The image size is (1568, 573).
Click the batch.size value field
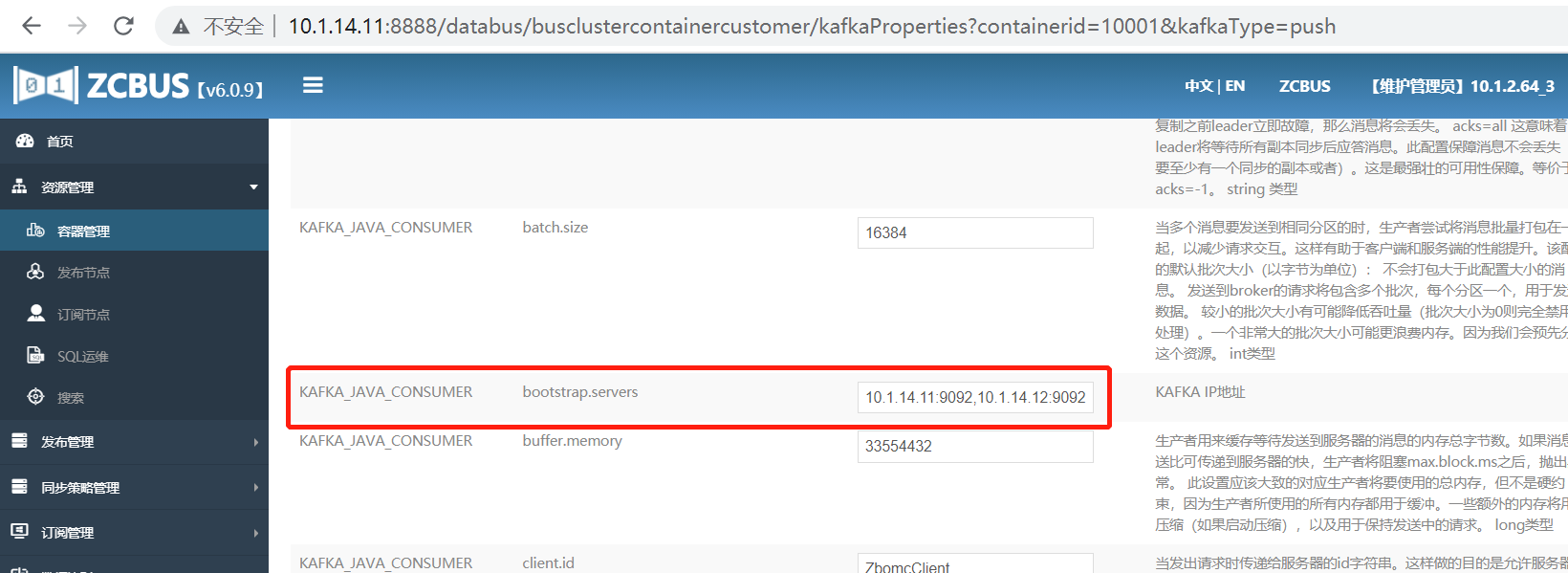(974, 232)
